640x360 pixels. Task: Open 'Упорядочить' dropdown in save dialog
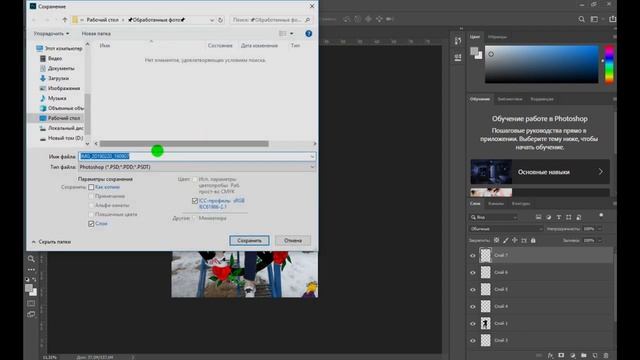point(51,33)
